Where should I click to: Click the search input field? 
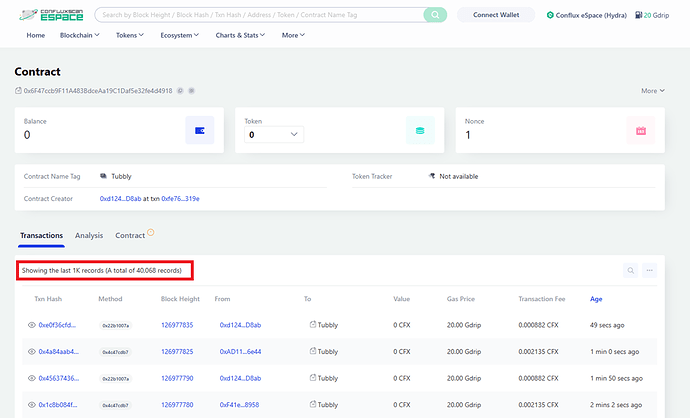point(260,15)
